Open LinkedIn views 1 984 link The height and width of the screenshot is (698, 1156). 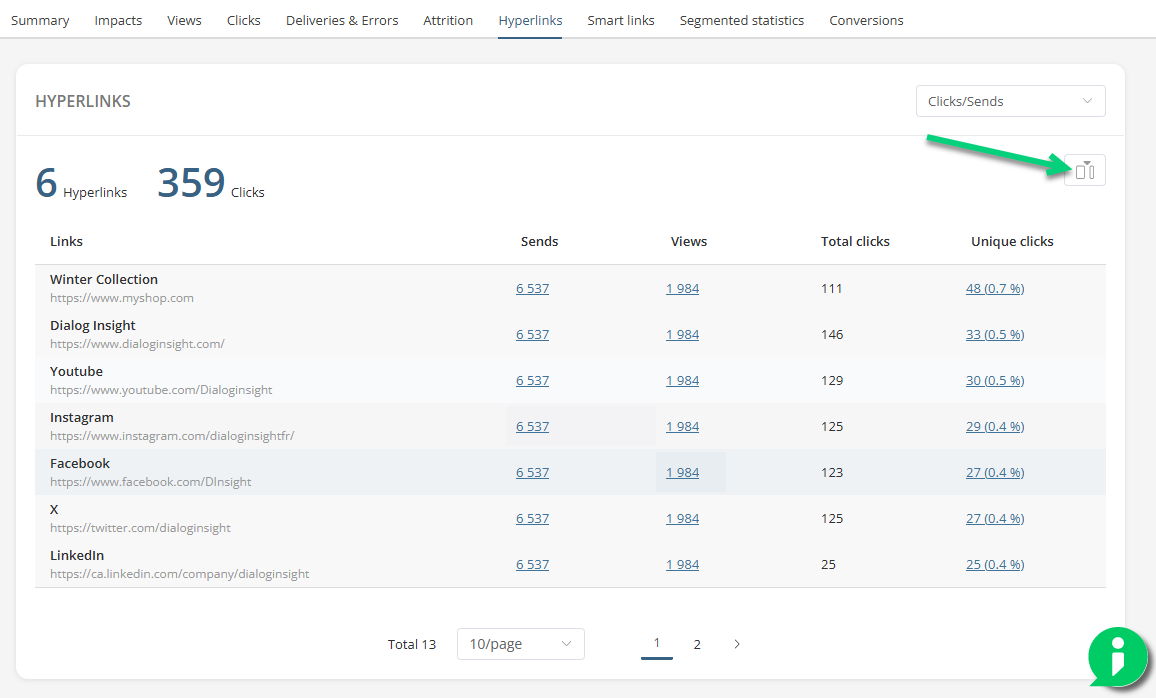click(683, 565)
